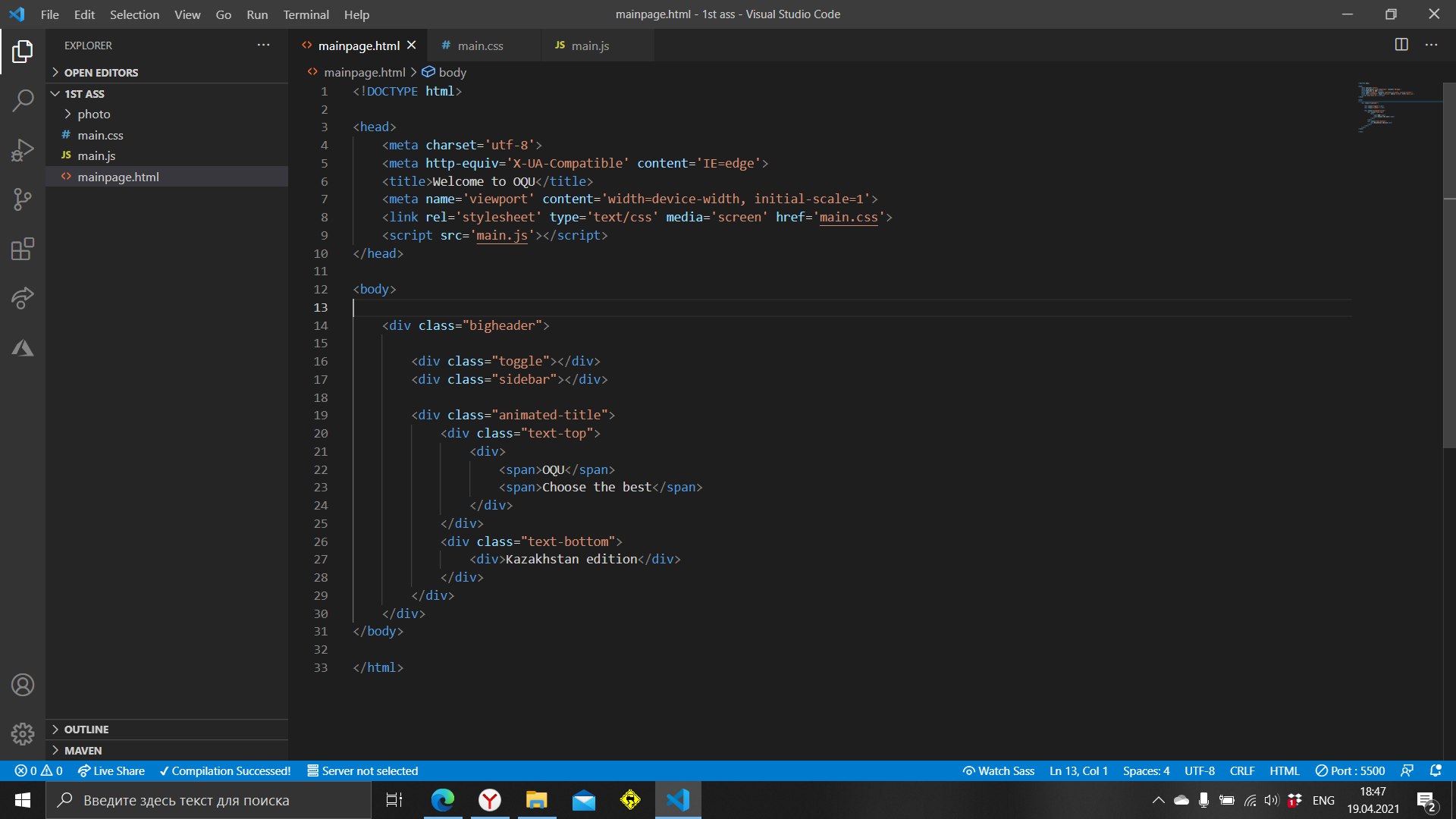Start Live Share from status bar

(x=111, y=770)
